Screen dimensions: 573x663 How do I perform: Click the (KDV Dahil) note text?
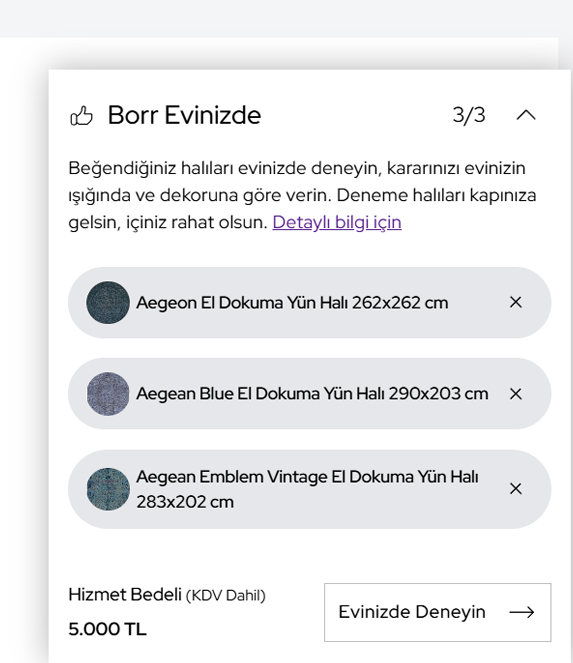(x=226, y=595)
